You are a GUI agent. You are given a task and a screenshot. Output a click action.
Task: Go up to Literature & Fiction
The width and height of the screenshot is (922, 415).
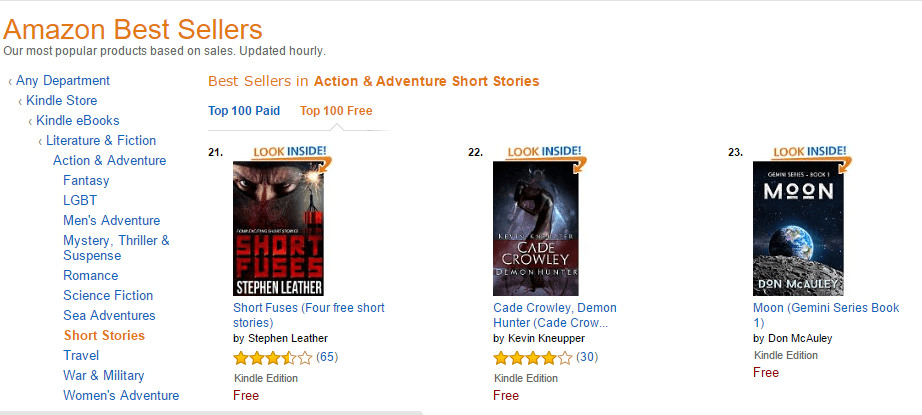(x=101, y=141)
